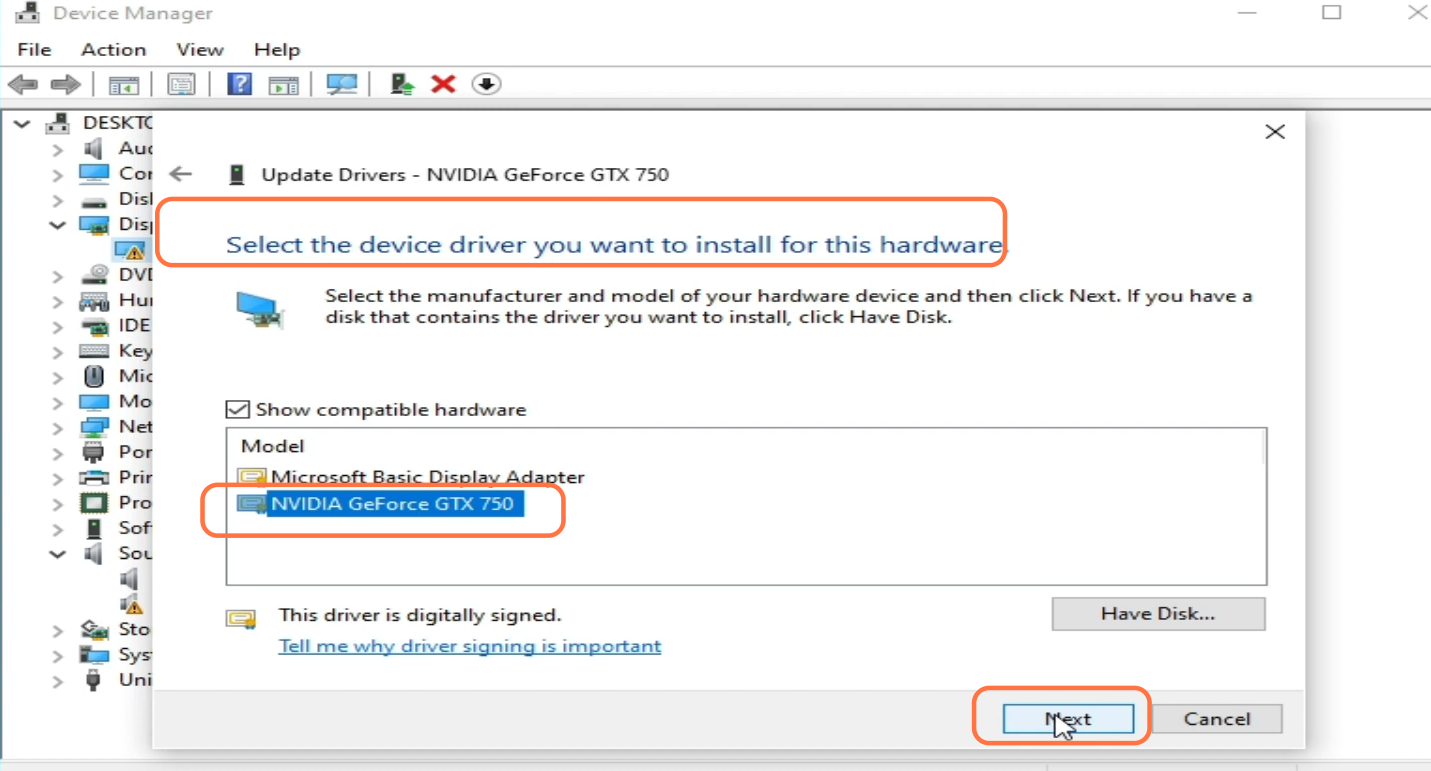Expand the Monitors node chevron
The width and height of the screenshot is (1431, 771).
(58, 402)
